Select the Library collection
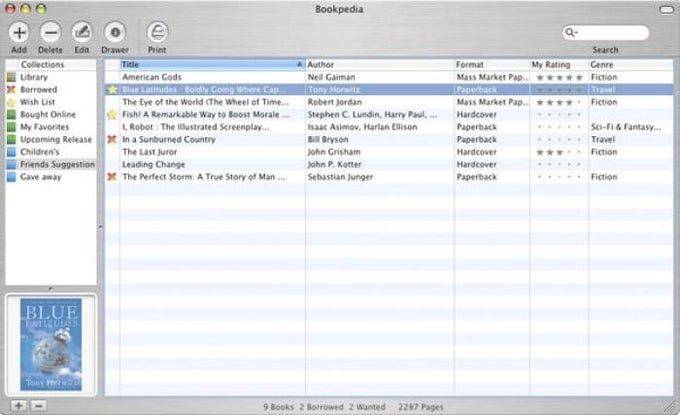680x415 pixels. pyautogui.click(x=51, y=77)
